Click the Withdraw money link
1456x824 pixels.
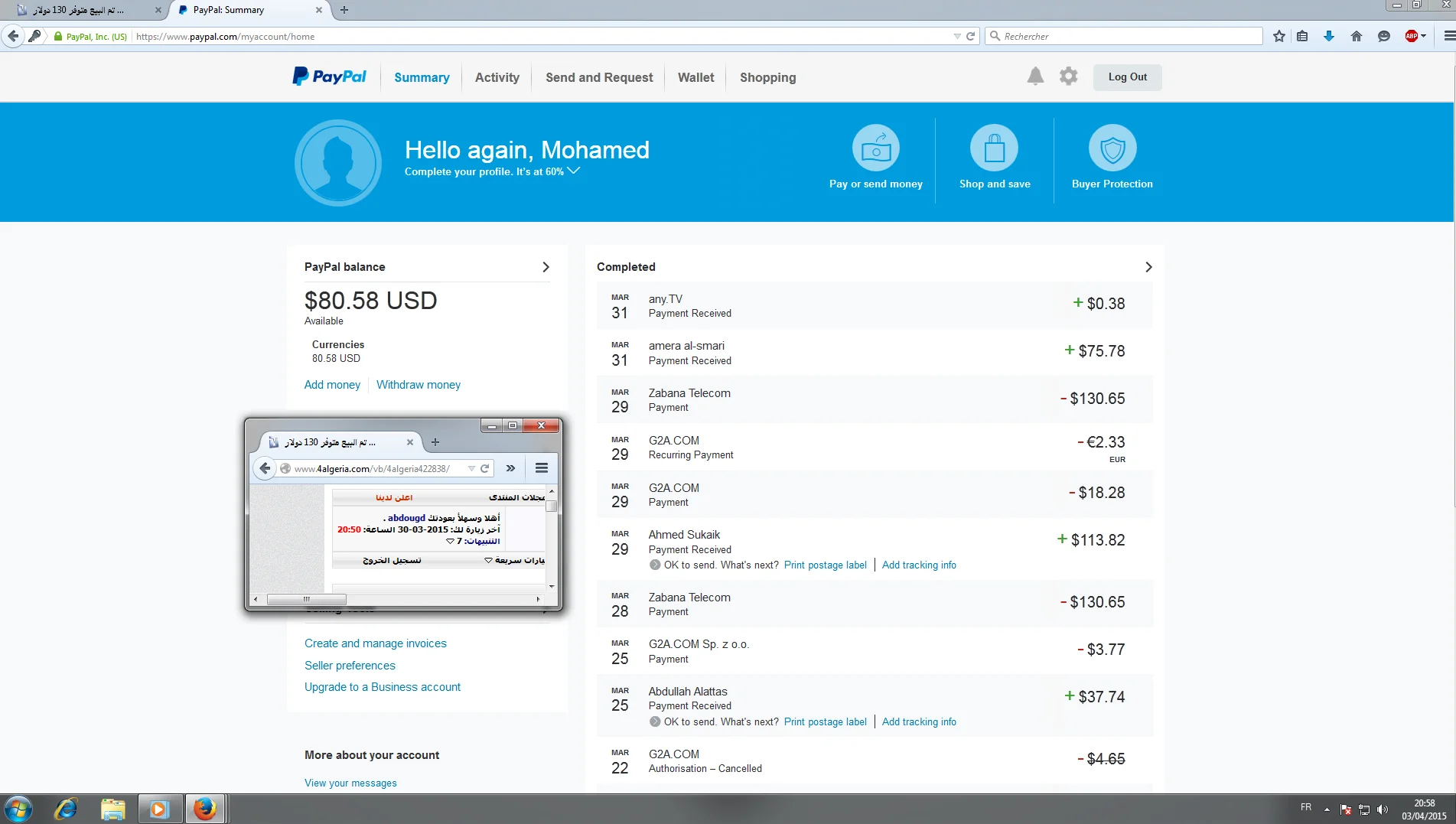coord(418,385)
